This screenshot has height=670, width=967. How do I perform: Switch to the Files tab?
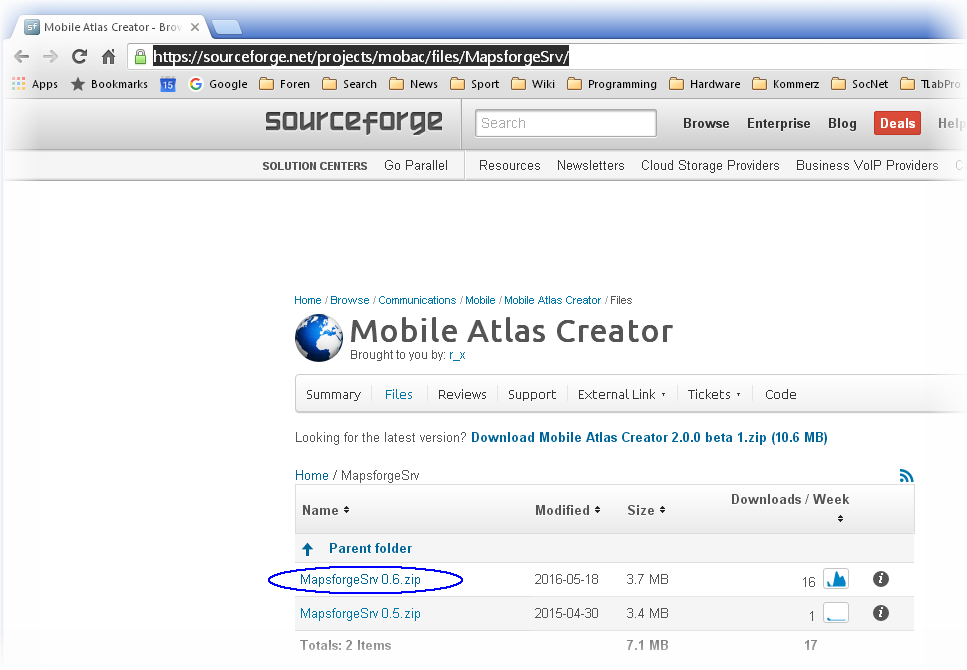pyautogui.click(x=398, y=395)
